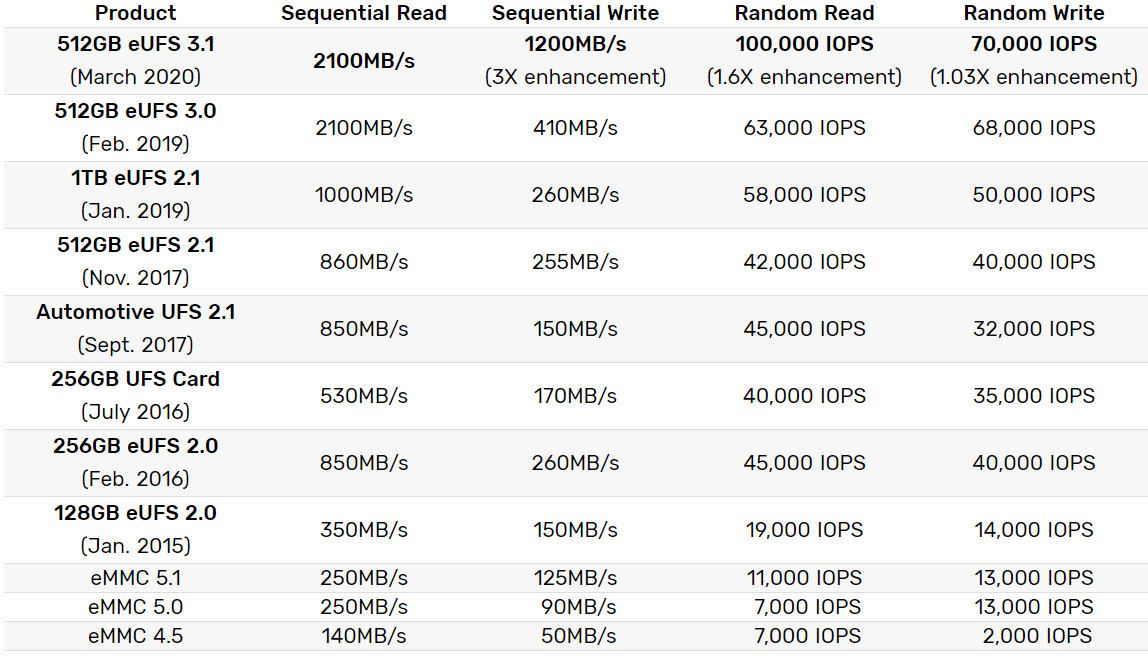
Task: Click the 1TB eUFS 2.1 product name
Action: [135, 178]
